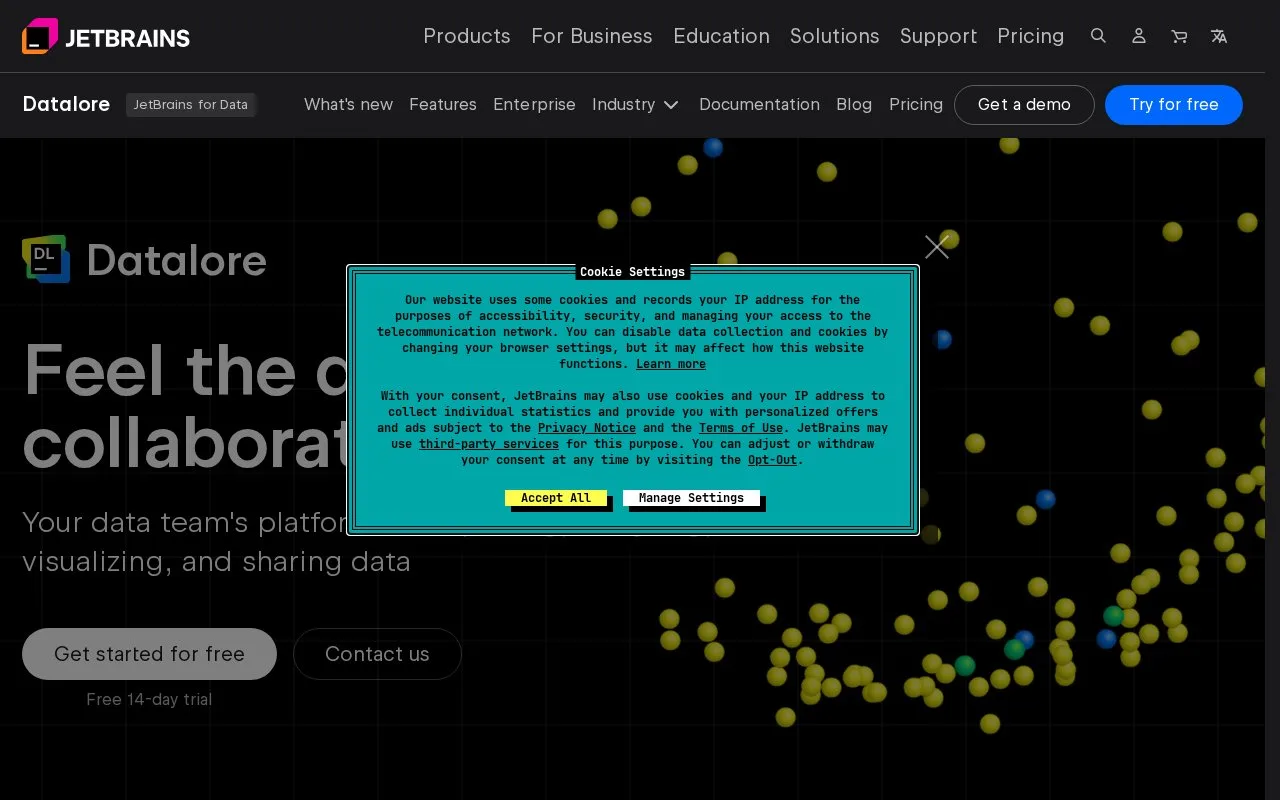Visit the Datalore Blog

(854, 104)
